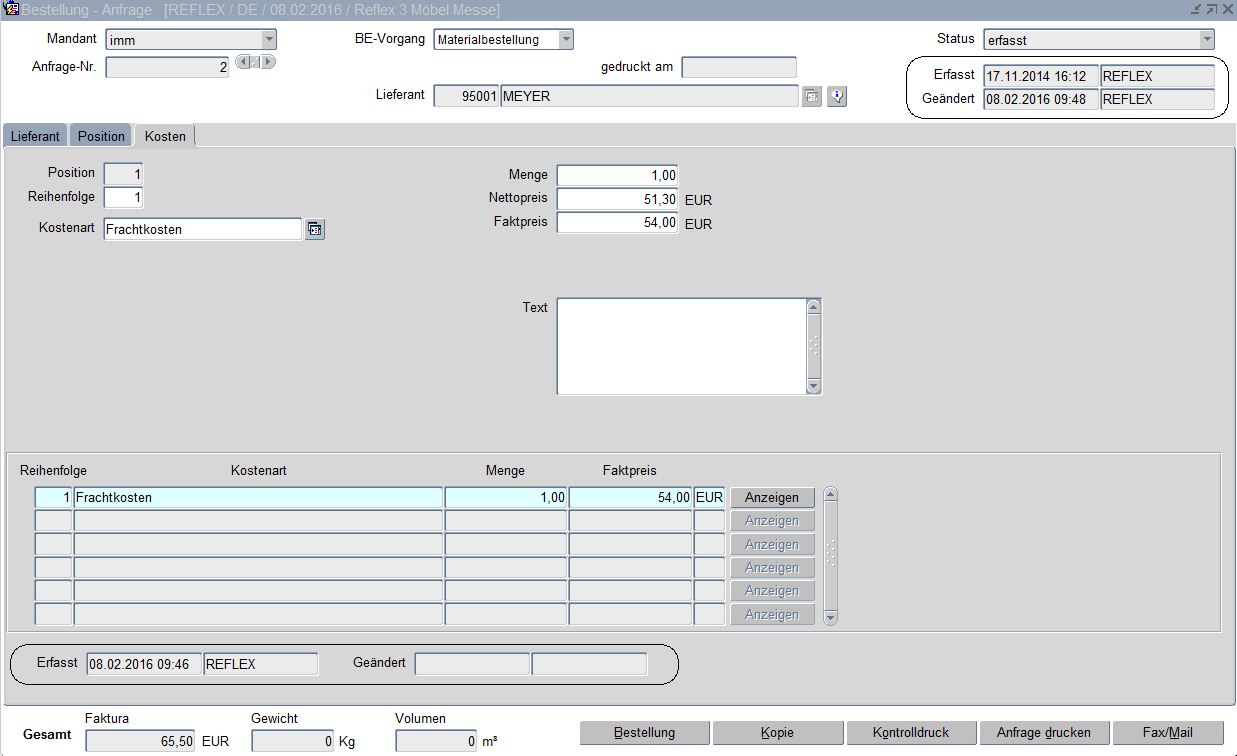Click the Fax/Mail button
1237x756 pixels.
[1167, 733]
